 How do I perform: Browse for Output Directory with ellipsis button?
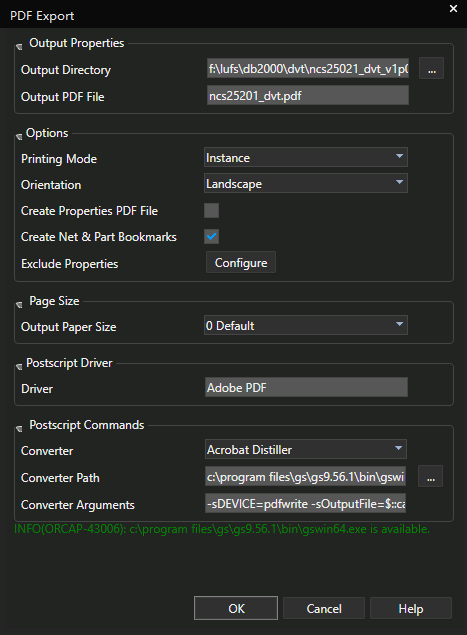pyautogui.click(x=431, y=68)
